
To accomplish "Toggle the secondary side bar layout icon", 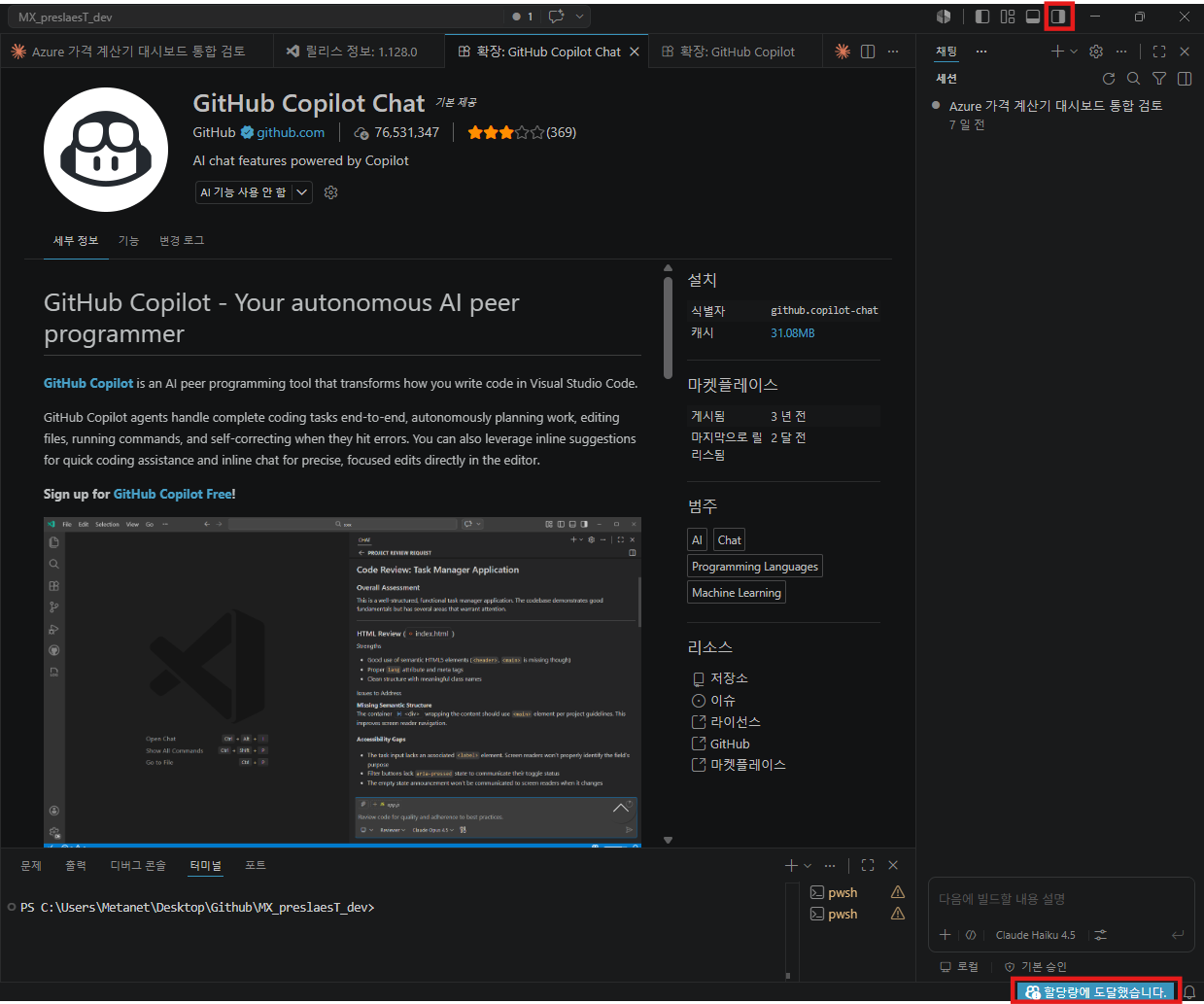I will 1058,17.
